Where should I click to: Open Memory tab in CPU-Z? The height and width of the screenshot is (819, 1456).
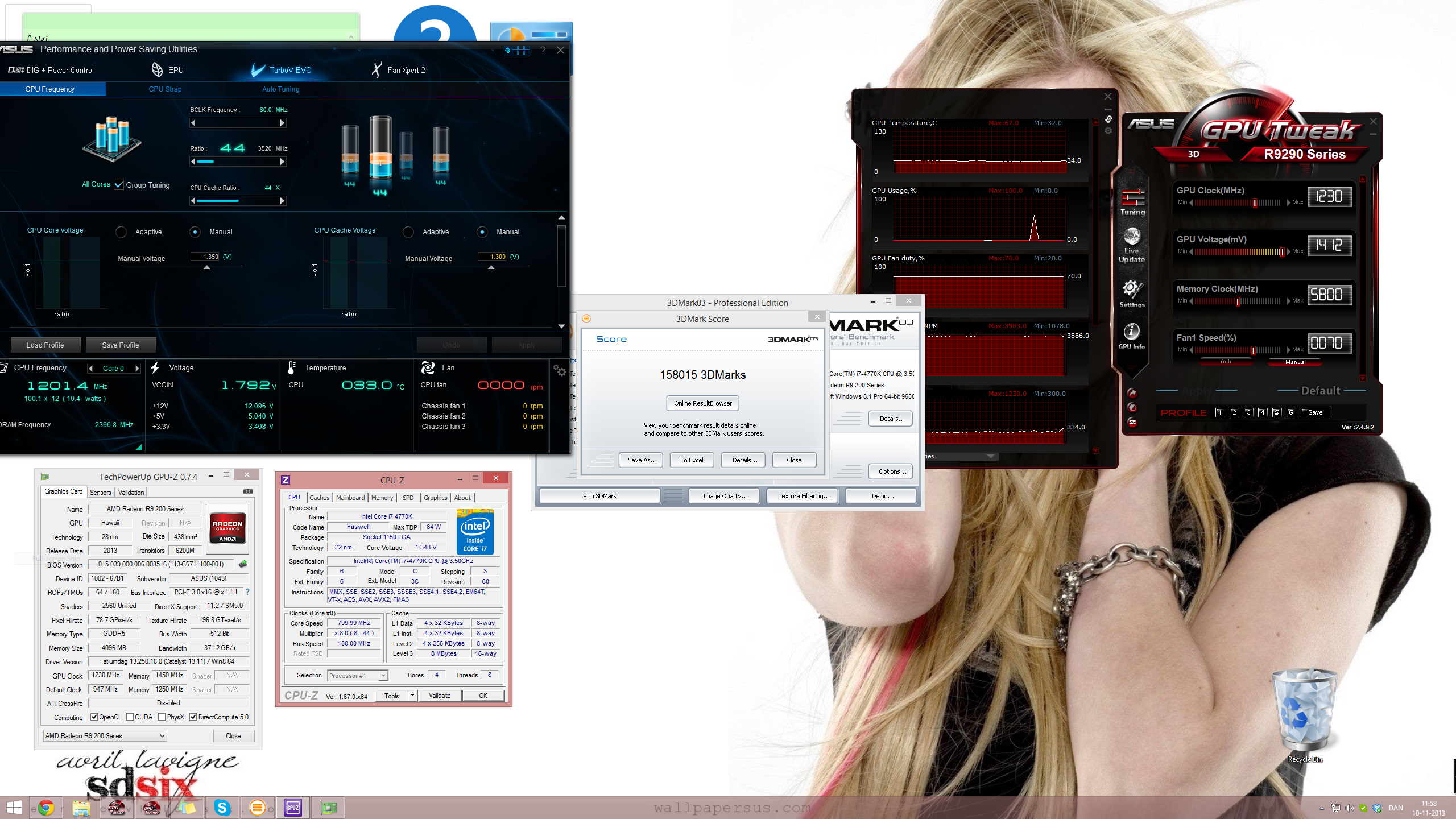pyautogui.click(x=382, y=498)
